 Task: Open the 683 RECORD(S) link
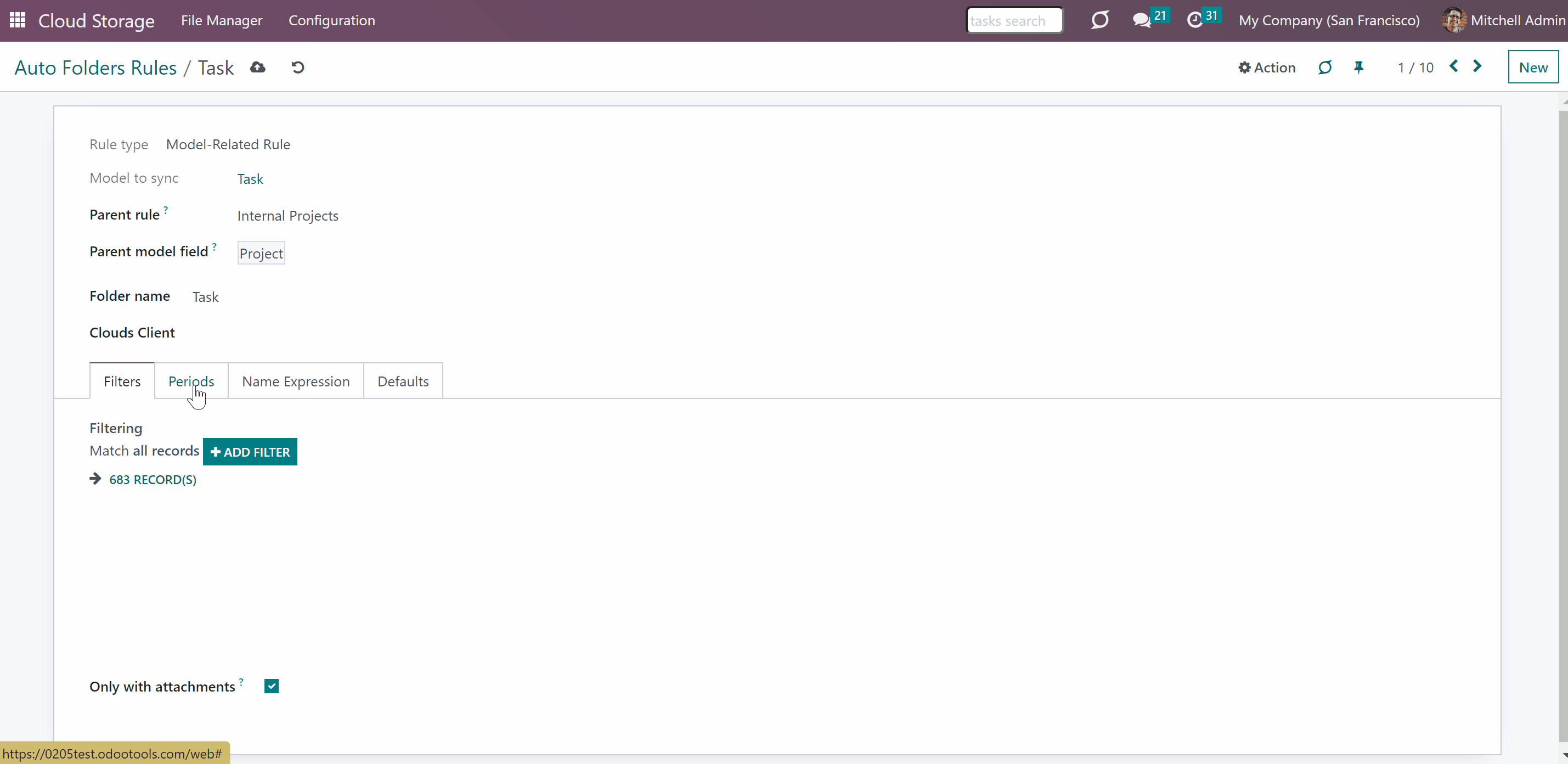[x=152, y=480]
